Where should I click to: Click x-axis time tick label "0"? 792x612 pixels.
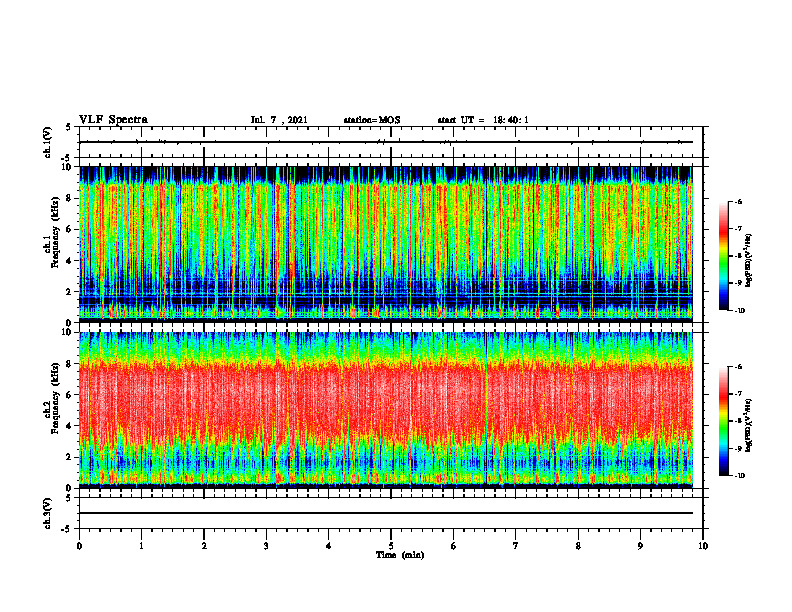[x=79, y=546]
